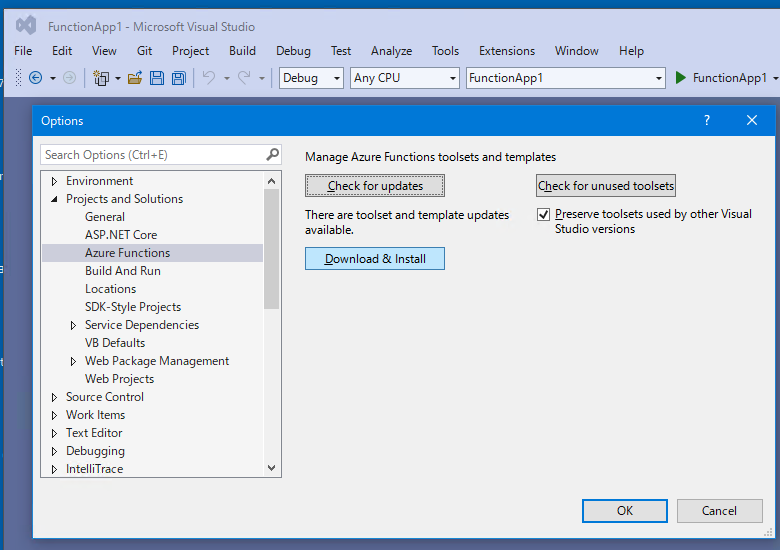Open the View menu
The image size is (780, 550).
[104, 51]
